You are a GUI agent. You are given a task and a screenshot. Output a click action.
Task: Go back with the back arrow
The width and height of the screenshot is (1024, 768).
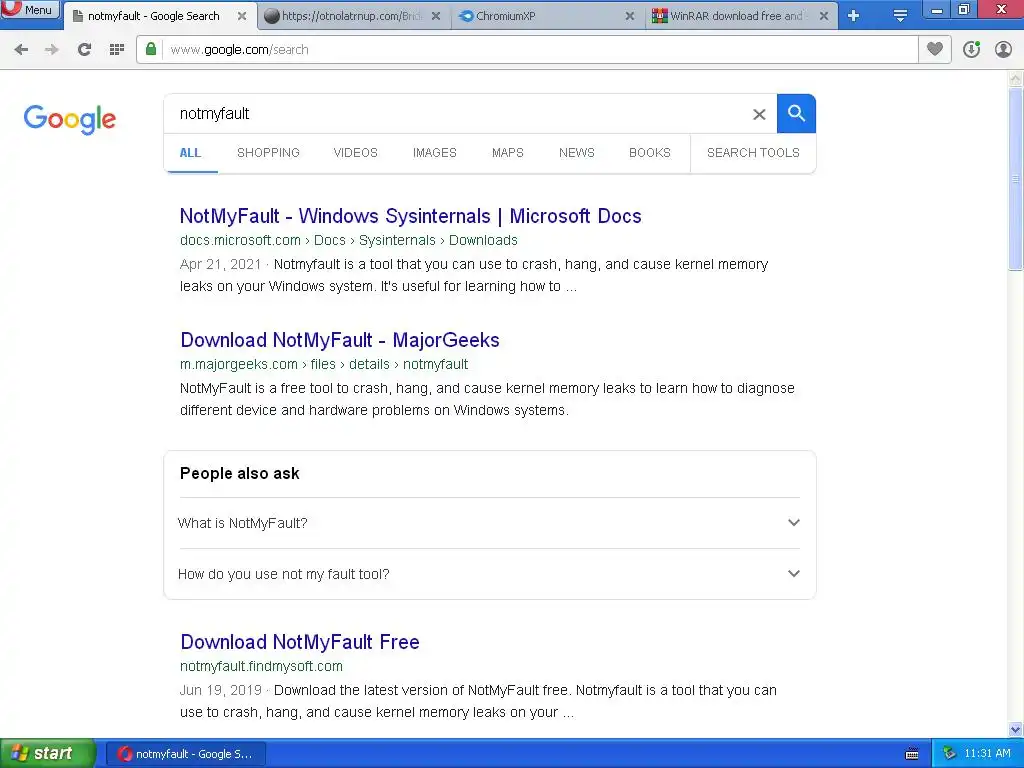point(21,50)
